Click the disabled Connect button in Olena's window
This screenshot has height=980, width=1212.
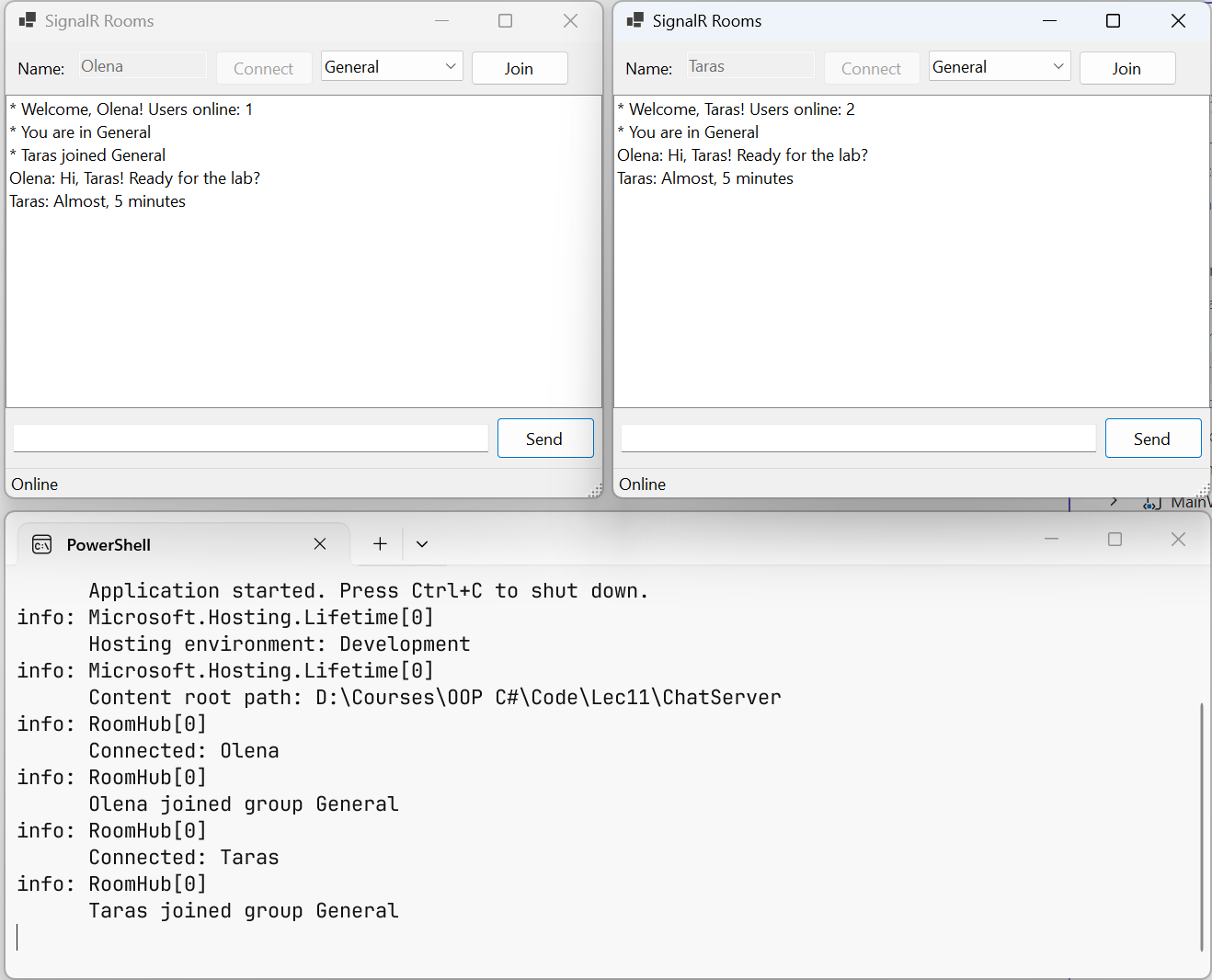pyautogui.click(x=264, y=68)
